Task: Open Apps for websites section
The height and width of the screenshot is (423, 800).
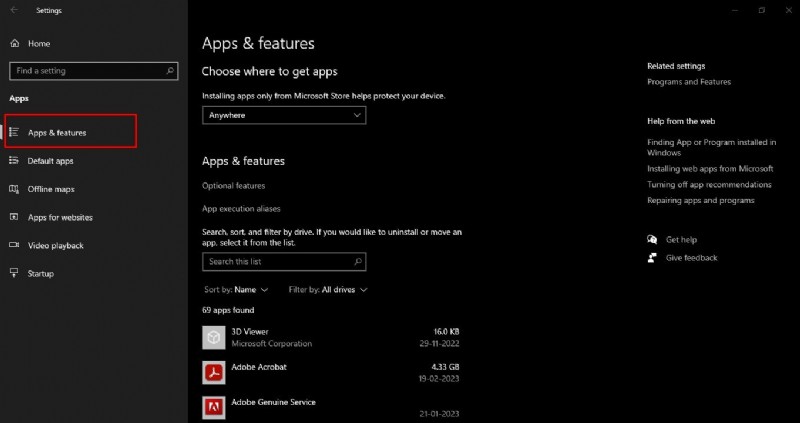Action: pyautogui.click(x=60, y=217)
